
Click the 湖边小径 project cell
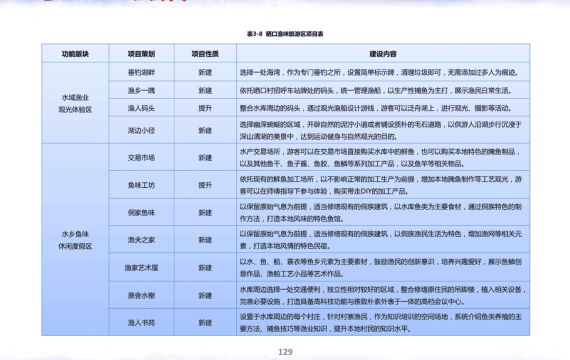point(141,130)
